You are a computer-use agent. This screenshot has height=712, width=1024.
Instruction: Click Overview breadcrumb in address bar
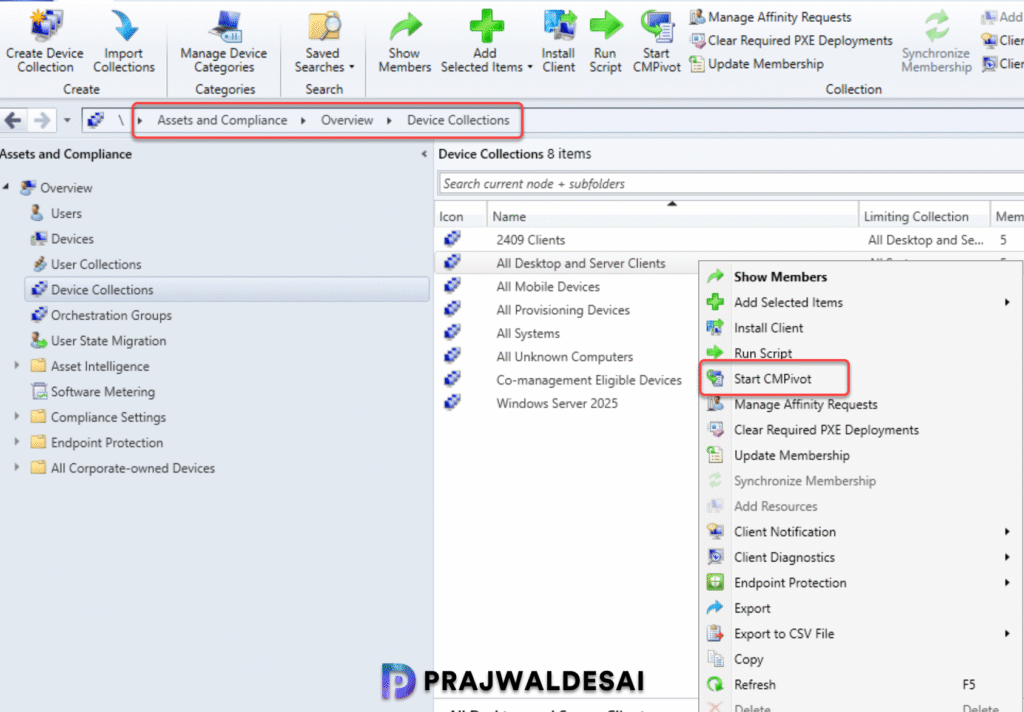click(x=347, y=120)
